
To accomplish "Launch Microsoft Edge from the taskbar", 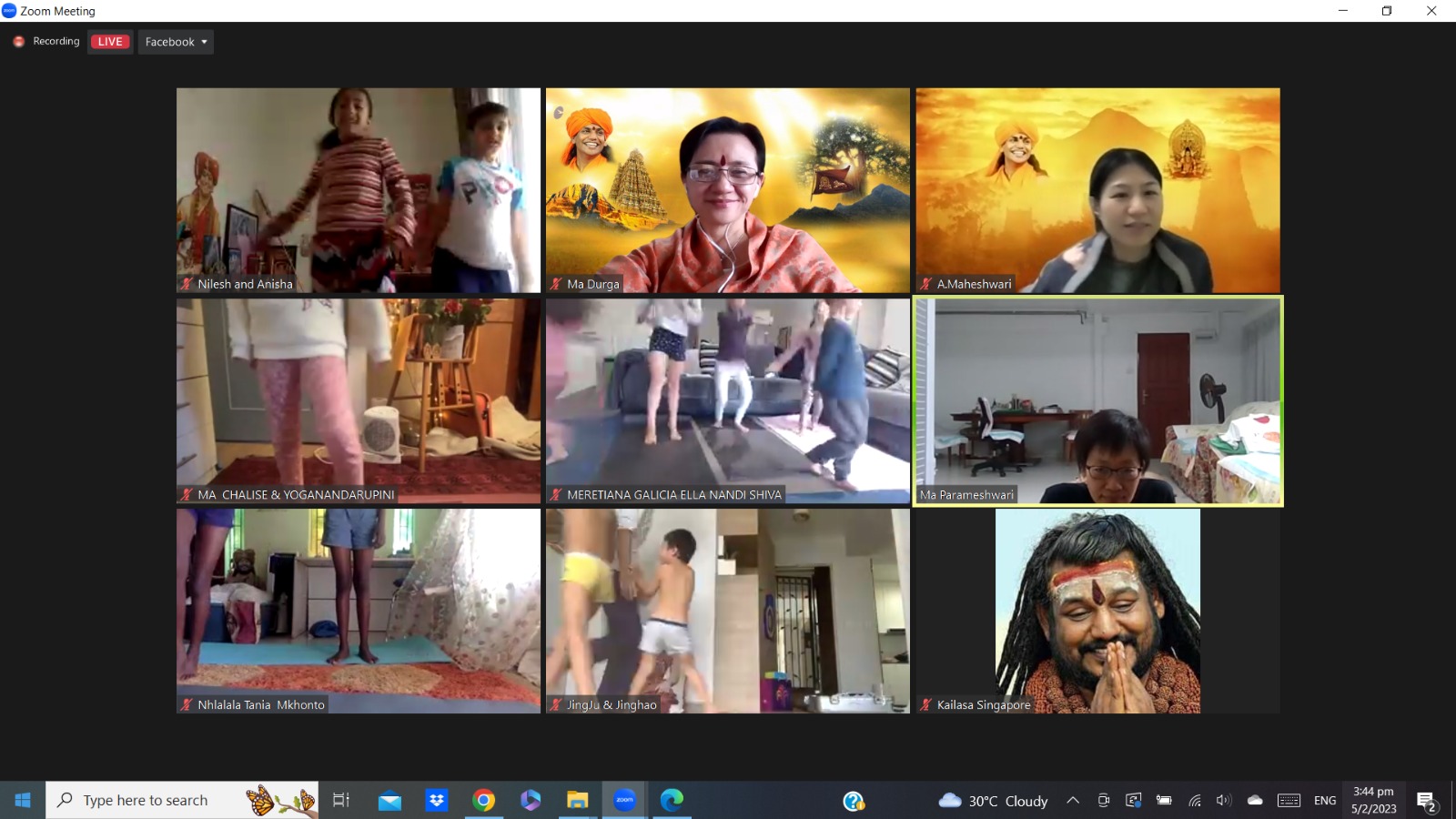I will coord(672,800).
